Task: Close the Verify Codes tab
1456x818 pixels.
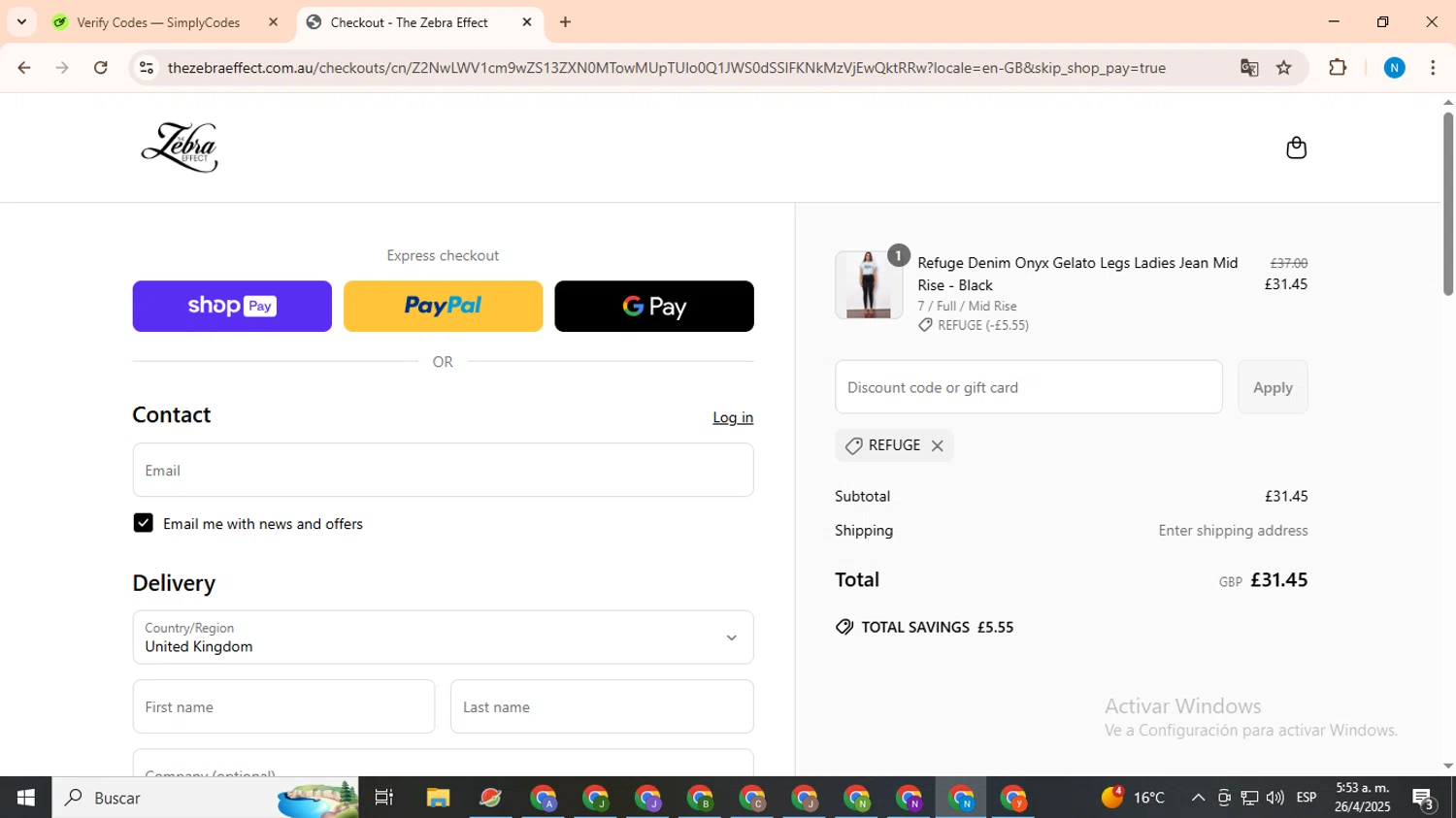Action: [273, 22]
